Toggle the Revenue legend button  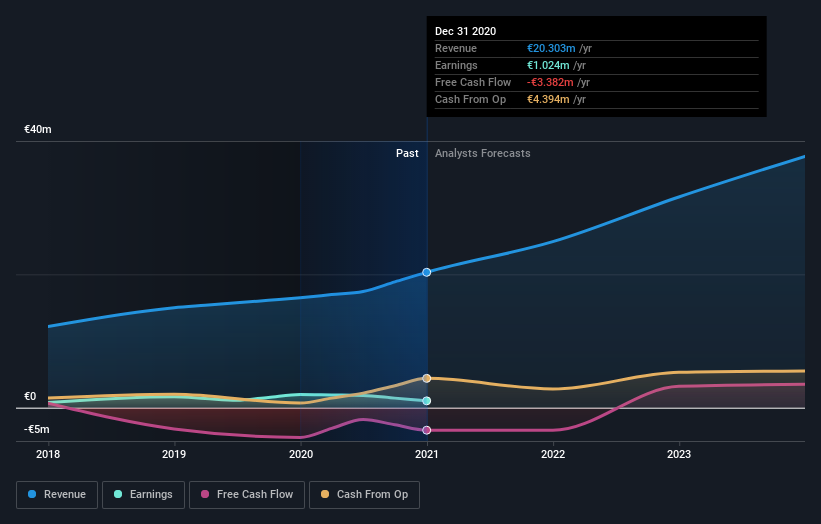point(57,495)
